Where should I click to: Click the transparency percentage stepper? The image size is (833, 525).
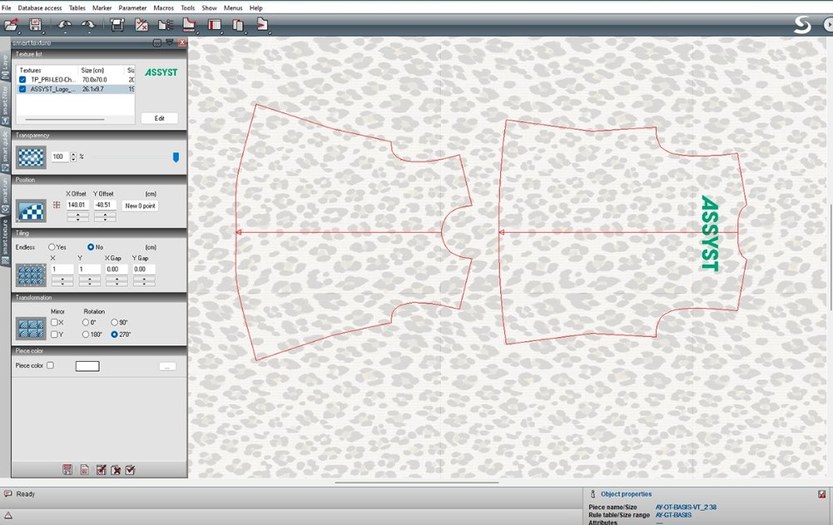click(x=73, y=157)
